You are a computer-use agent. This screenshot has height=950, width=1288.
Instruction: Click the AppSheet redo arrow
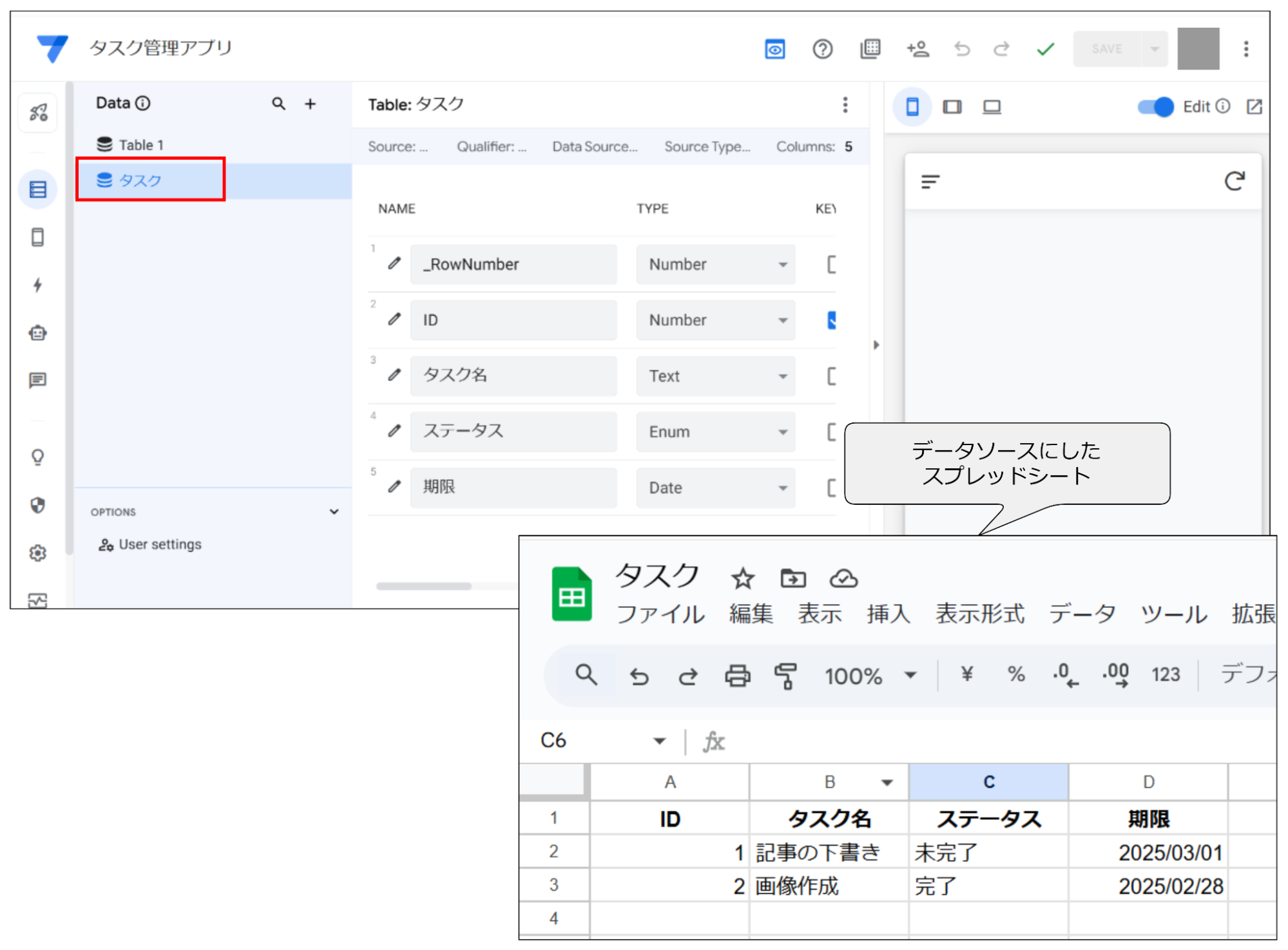1001,49
